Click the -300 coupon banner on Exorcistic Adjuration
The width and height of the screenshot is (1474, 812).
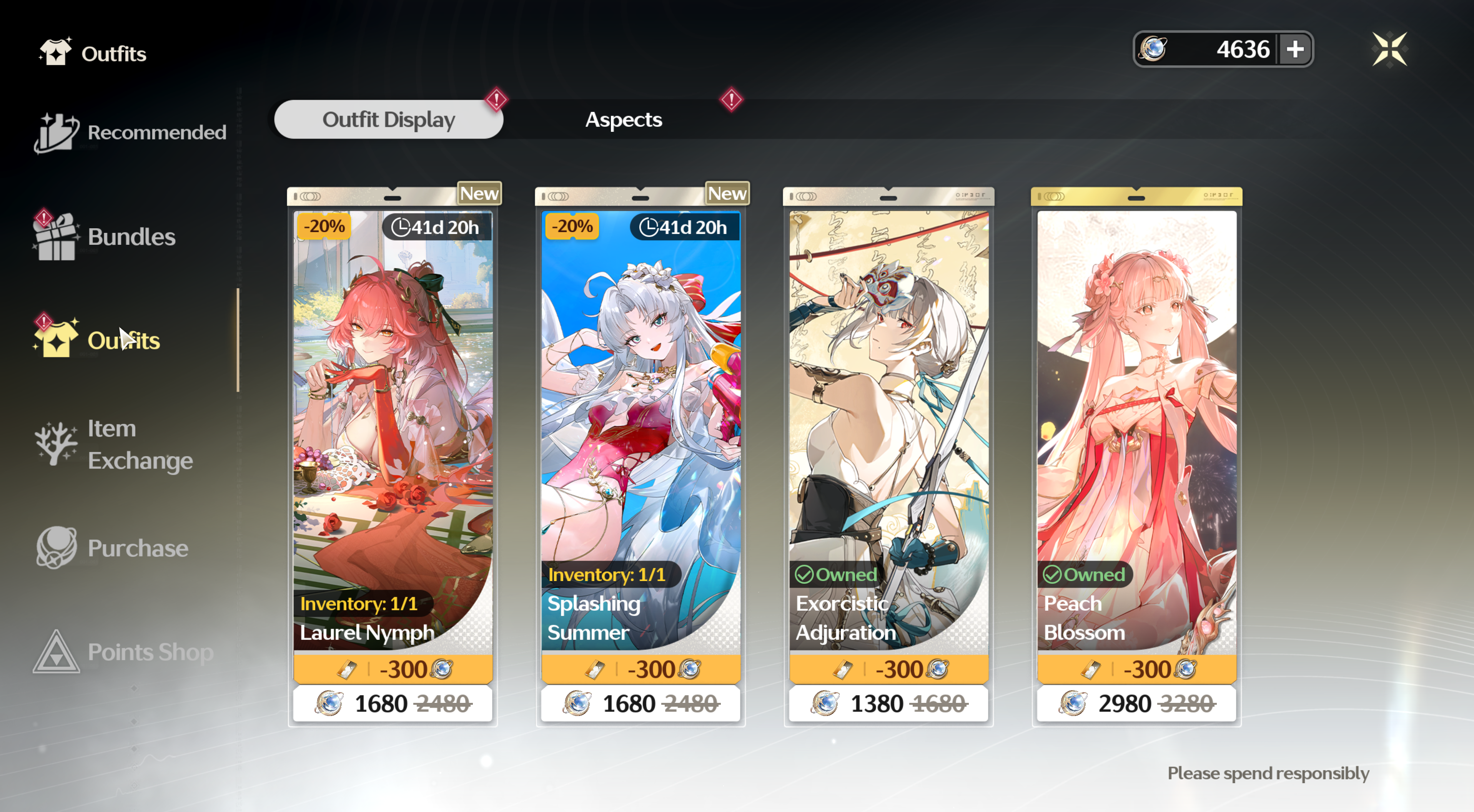pos(888,669)
